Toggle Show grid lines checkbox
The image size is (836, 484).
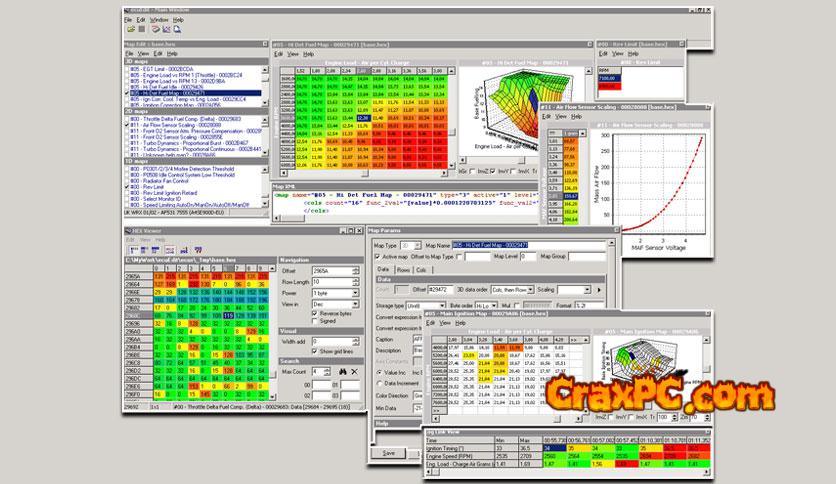315,351
